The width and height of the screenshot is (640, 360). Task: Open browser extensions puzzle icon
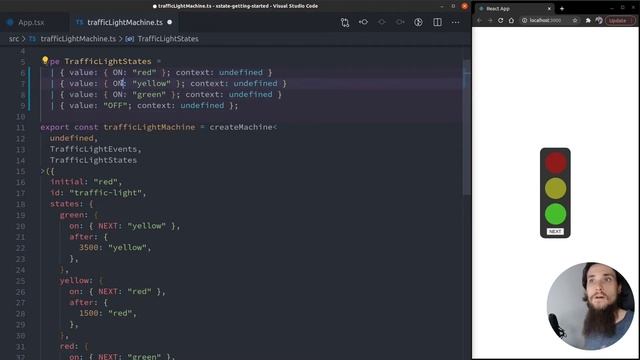coord(588,20)
